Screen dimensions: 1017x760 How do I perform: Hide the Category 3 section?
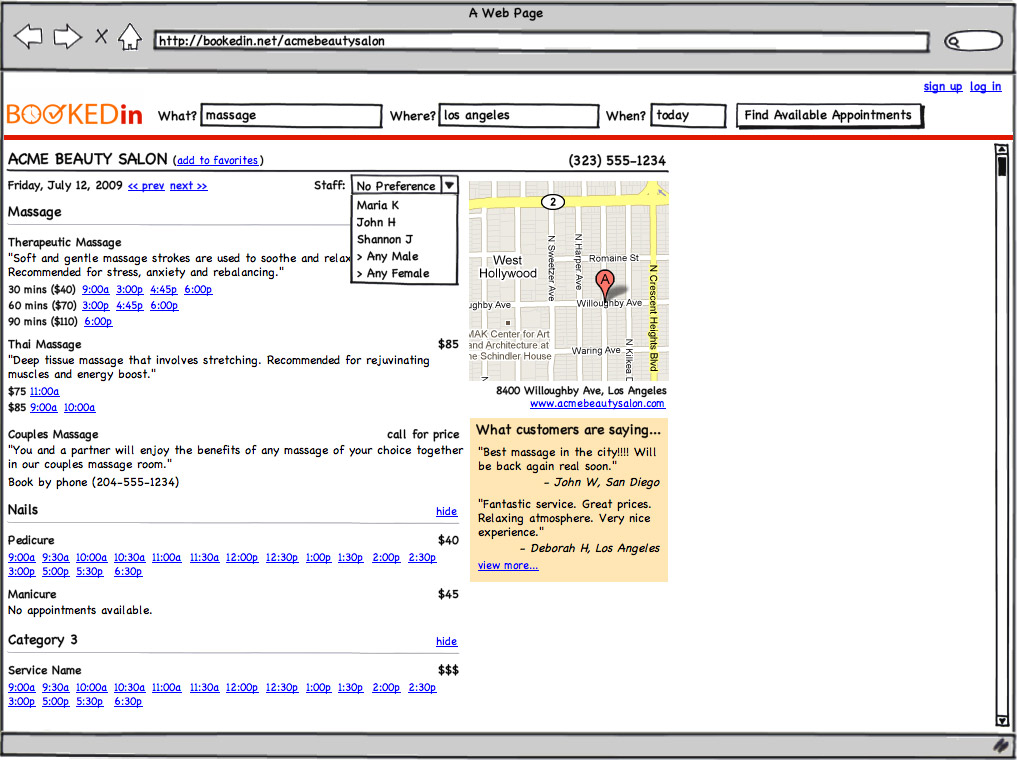446,641
